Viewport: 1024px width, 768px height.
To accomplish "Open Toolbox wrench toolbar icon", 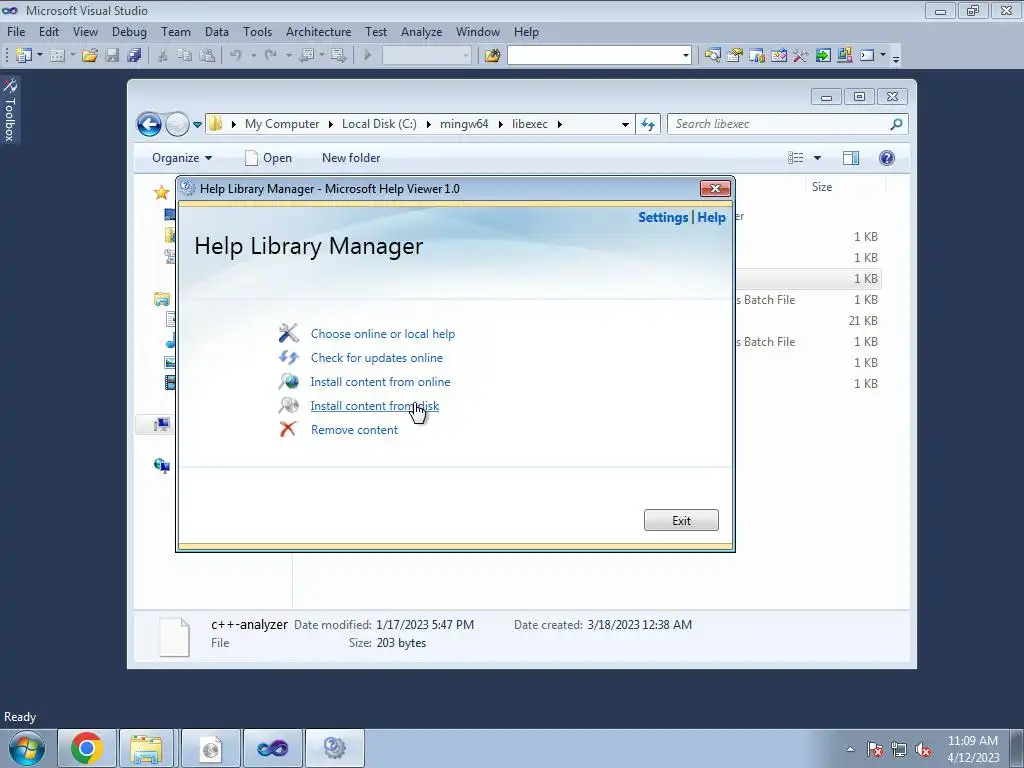I will (x=801, y=56).
